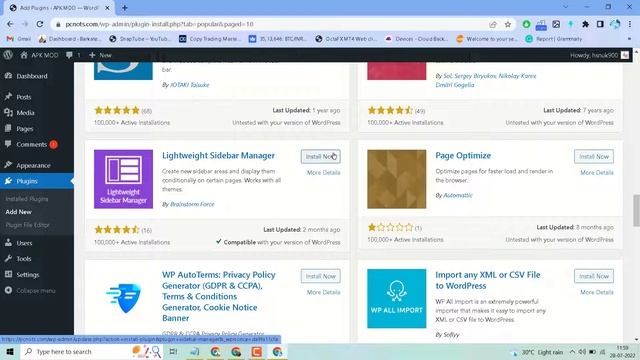
Task: Install Import any XML or CSV plugin
Action: coord(593,276)
